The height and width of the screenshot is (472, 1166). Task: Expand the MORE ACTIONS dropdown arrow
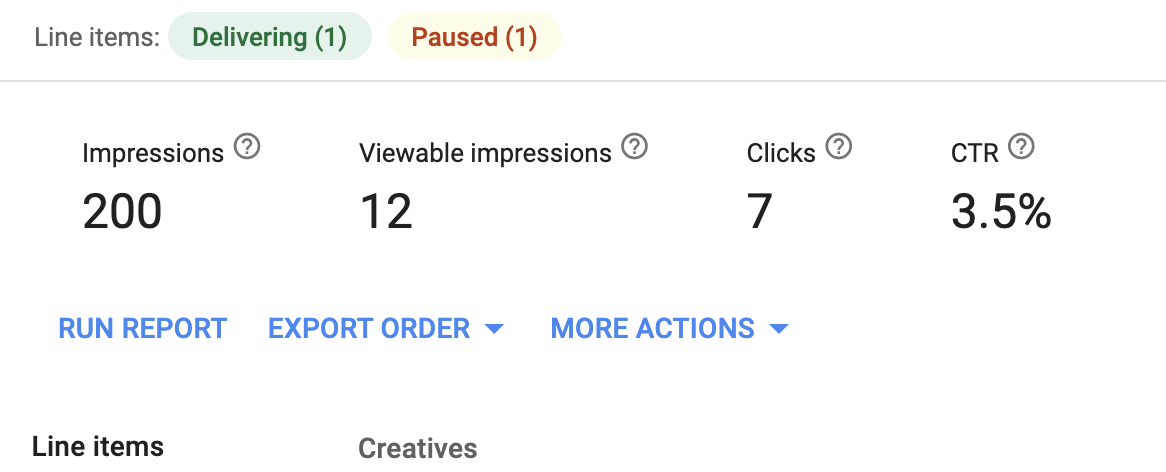779,329
